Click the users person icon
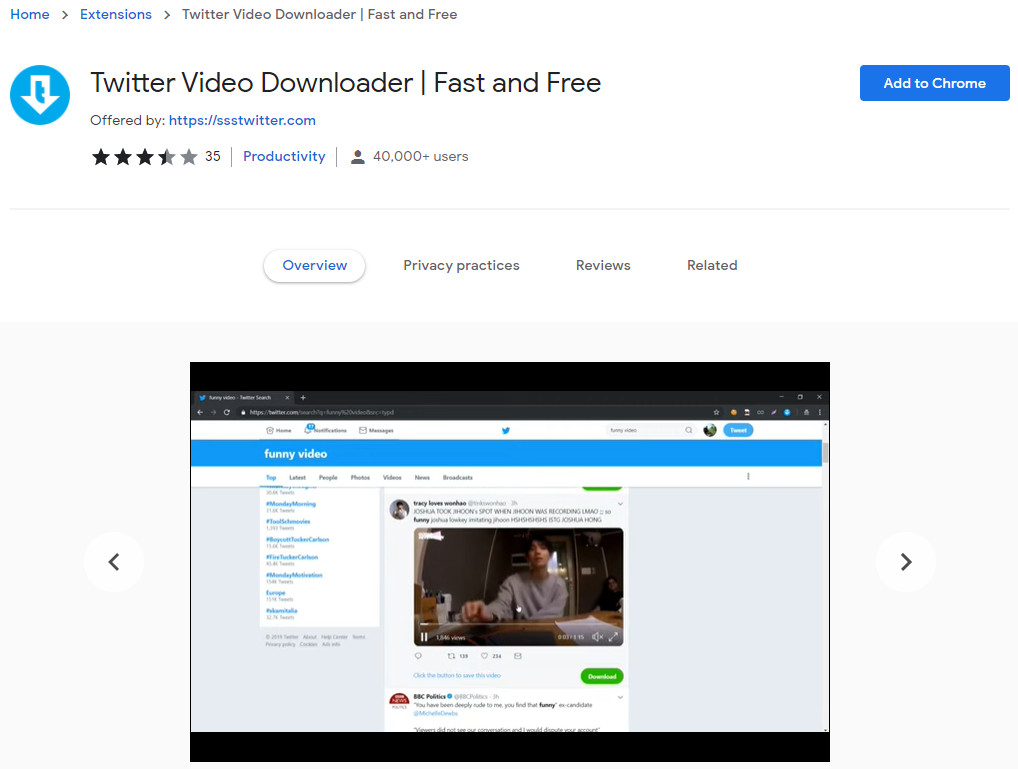 (357, 157)
